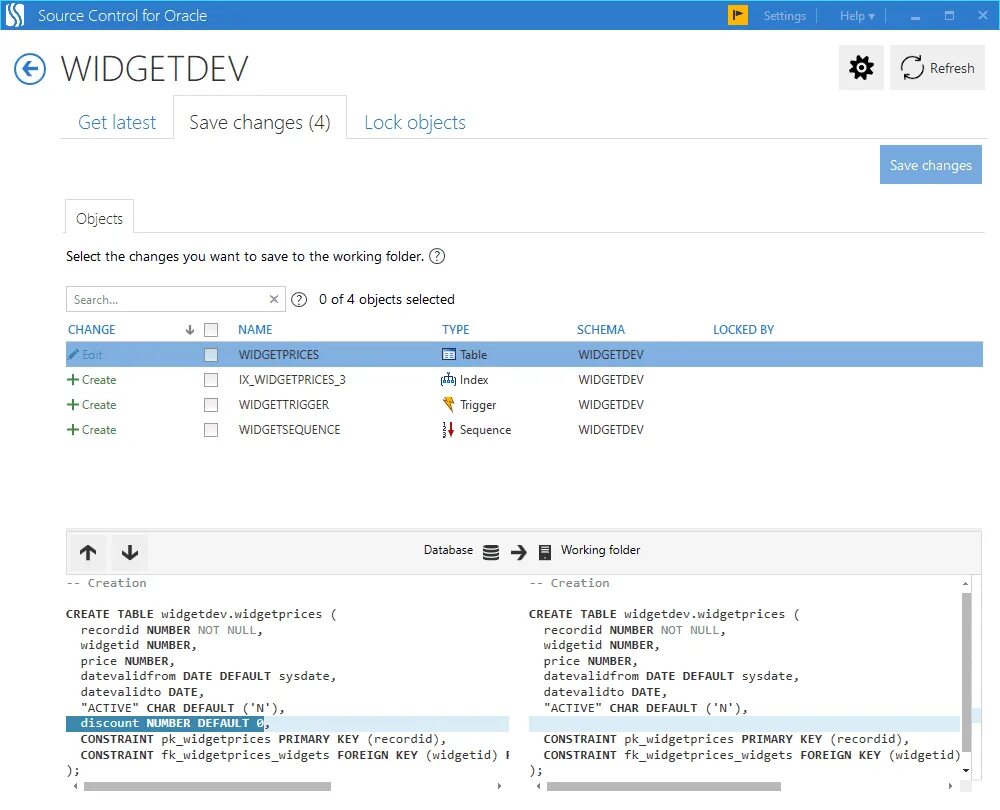Click the Trigger type label on WIDGETTRIGGER row
The height and width of the screenshot is (810, 1000).
click(x=478, y=405)
